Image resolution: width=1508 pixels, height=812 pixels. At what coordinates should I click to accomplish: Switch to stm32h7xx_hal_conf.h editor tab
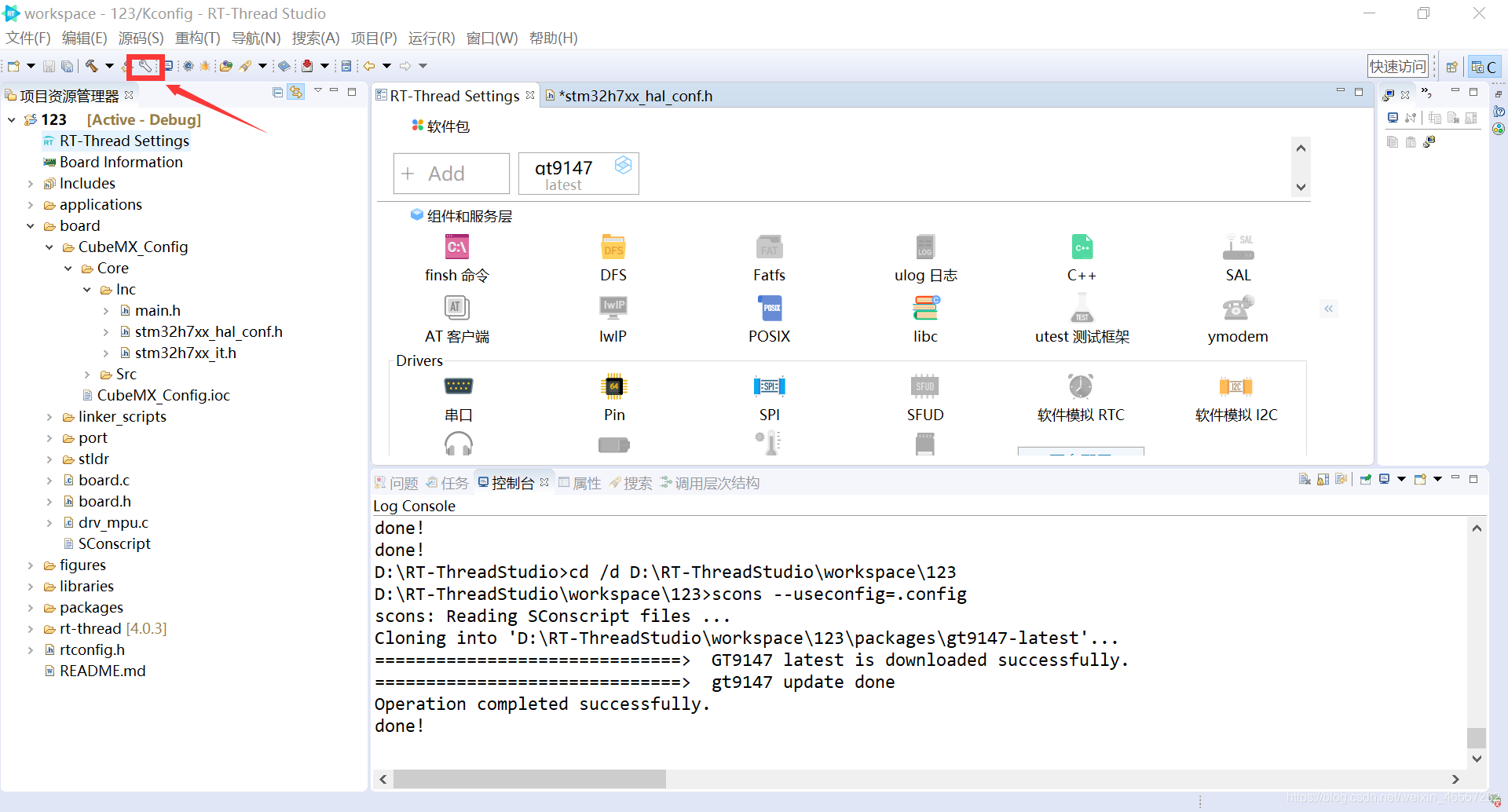(629, 96)
